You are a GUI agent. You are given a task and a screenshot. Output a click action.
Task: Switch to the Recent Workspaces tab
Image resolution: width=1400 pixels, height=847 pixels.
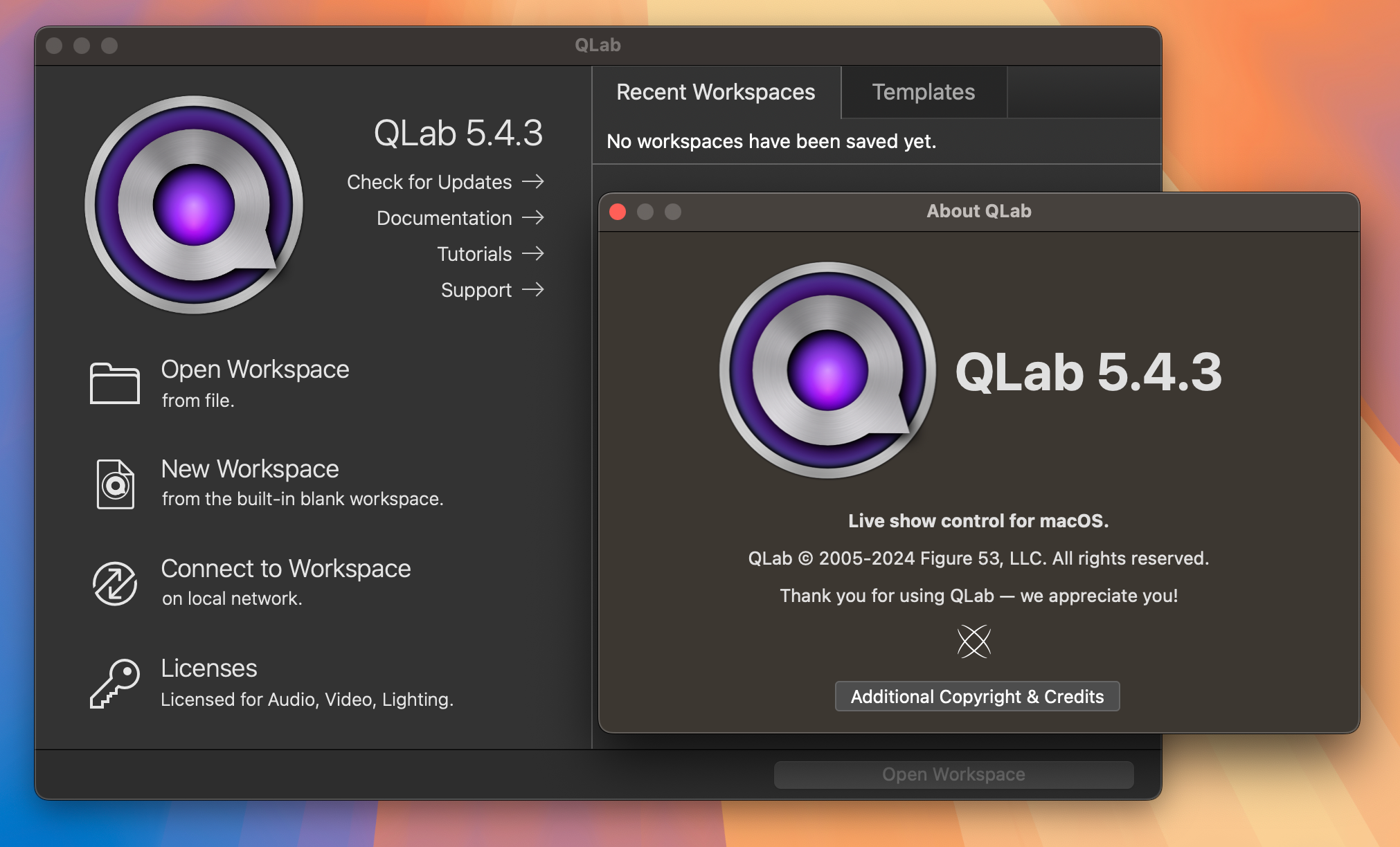[x=715, y=92]
